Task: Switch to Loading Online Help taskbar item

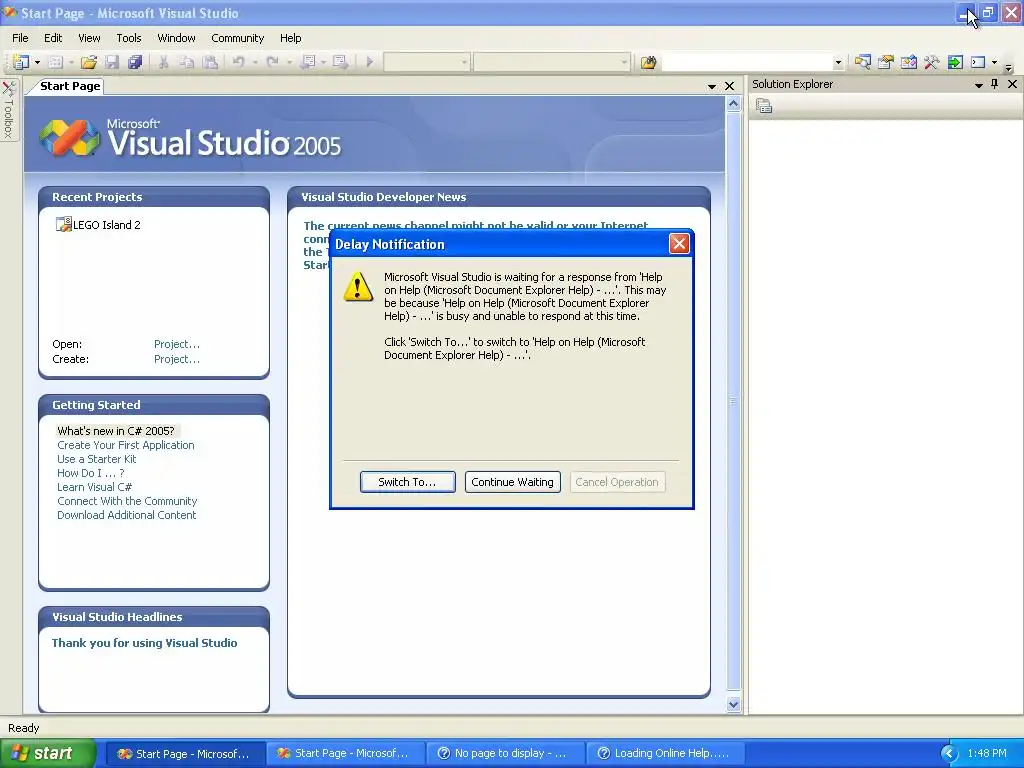Action: coord(664,753)
